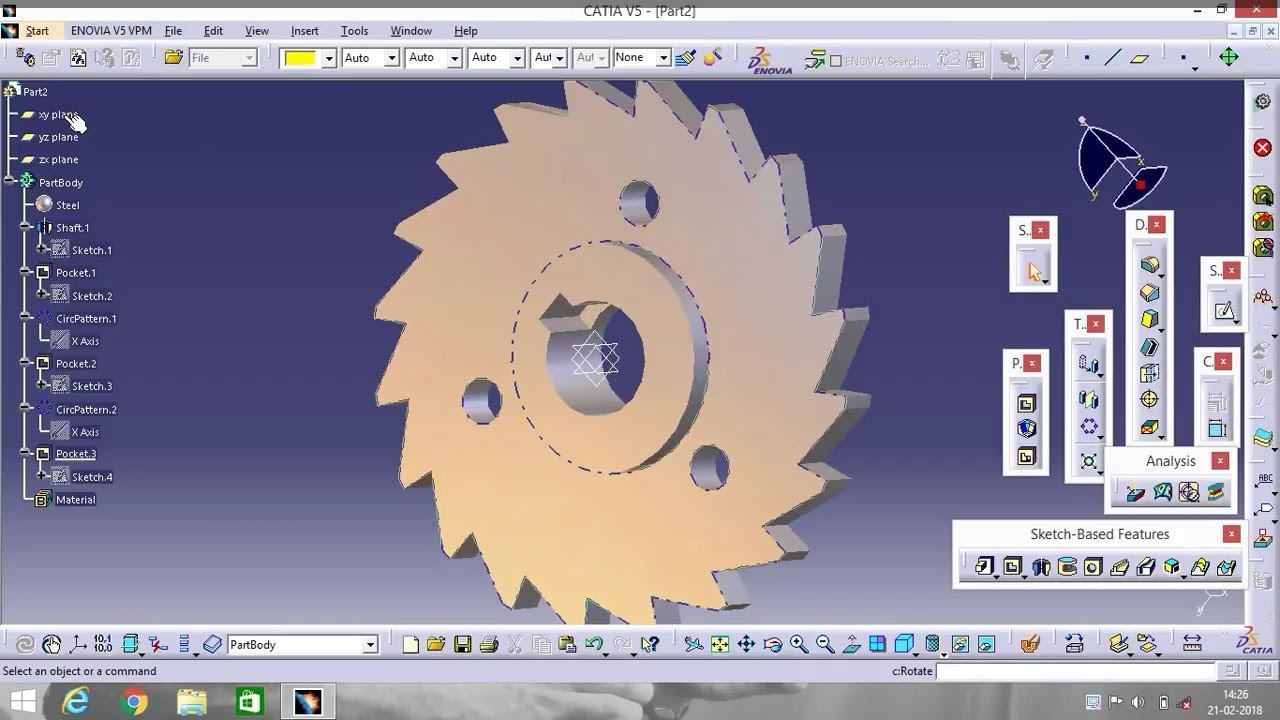Screen dimensions: 1280x720
Task: Select the Slot tool in Sketch-Based Features
Action: click(x=1146, y=567)
